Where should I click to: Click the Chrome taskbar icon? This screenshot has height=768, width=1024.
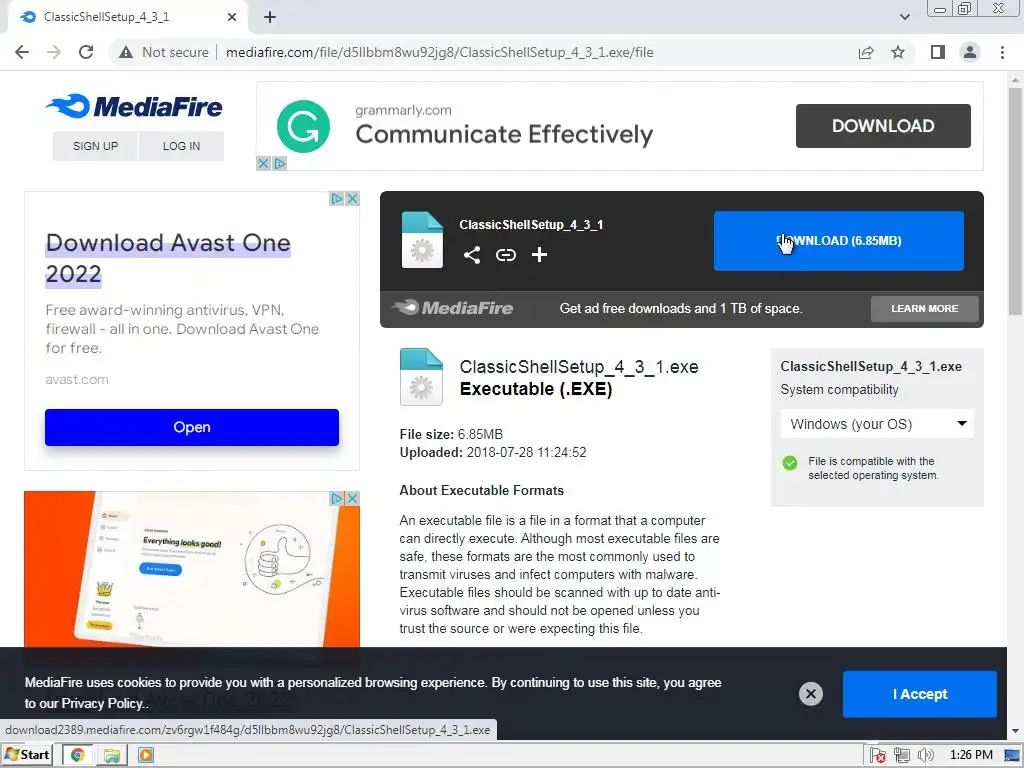(78, 755)
